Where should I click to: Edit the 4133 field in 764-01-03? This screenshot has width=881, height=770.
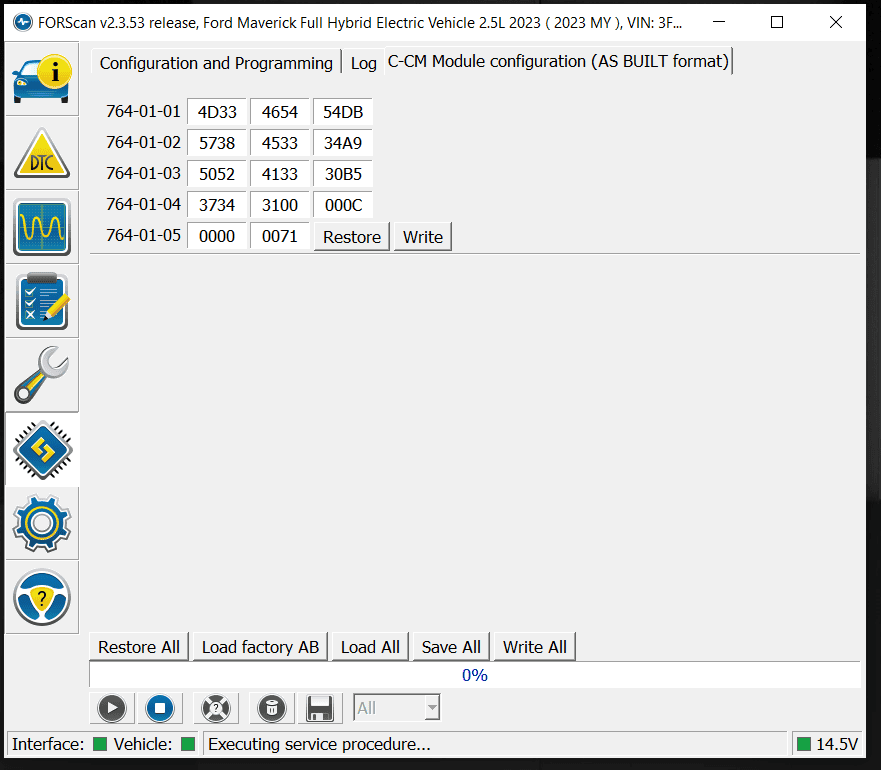coord(280,174)
